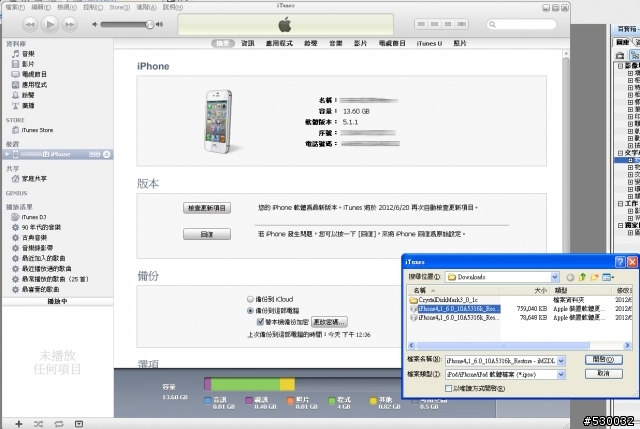Click the capacity usage bar

pyautogui.click(x=302, y=384)
